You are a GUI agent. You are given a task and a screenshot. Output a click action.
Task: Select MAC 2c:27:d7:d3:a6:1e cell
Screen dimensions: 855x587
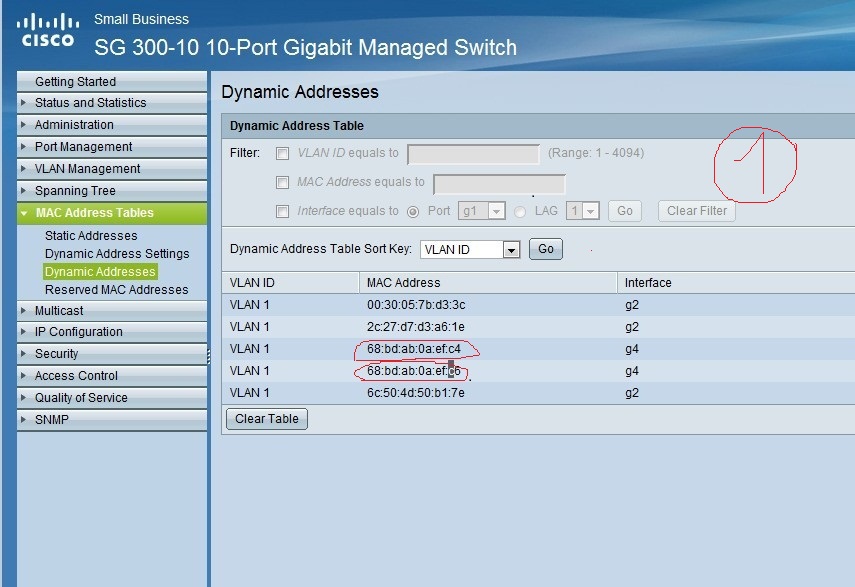point(416,327)
